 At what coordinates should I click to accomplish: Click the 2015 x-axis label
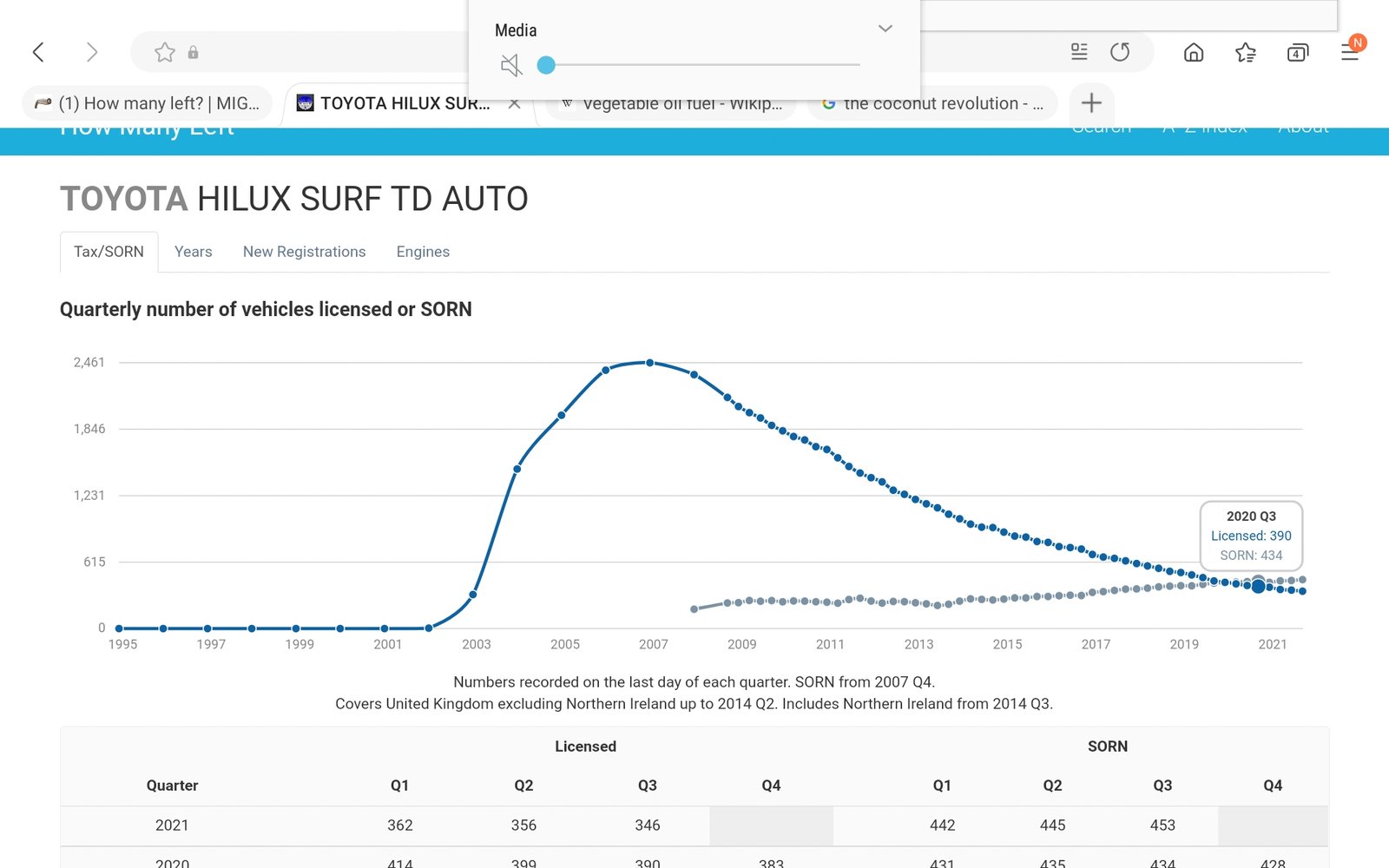click(1007, 644)
